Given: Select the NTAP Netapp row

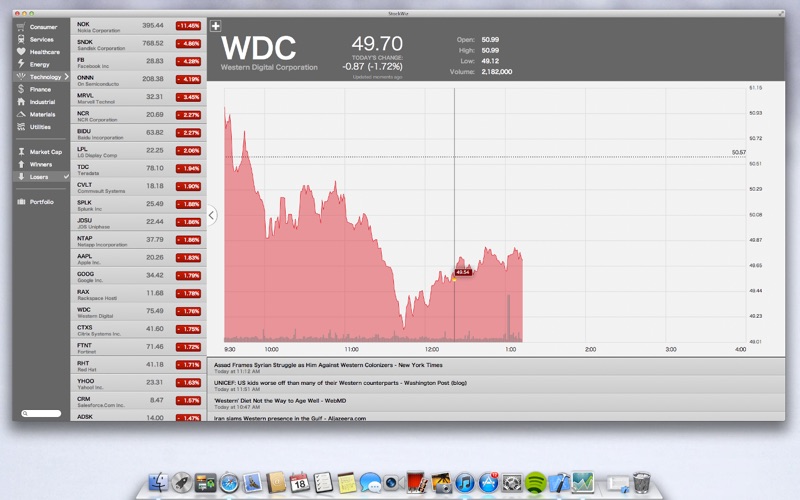Looking at the screenshot, I should coord(138,240).
